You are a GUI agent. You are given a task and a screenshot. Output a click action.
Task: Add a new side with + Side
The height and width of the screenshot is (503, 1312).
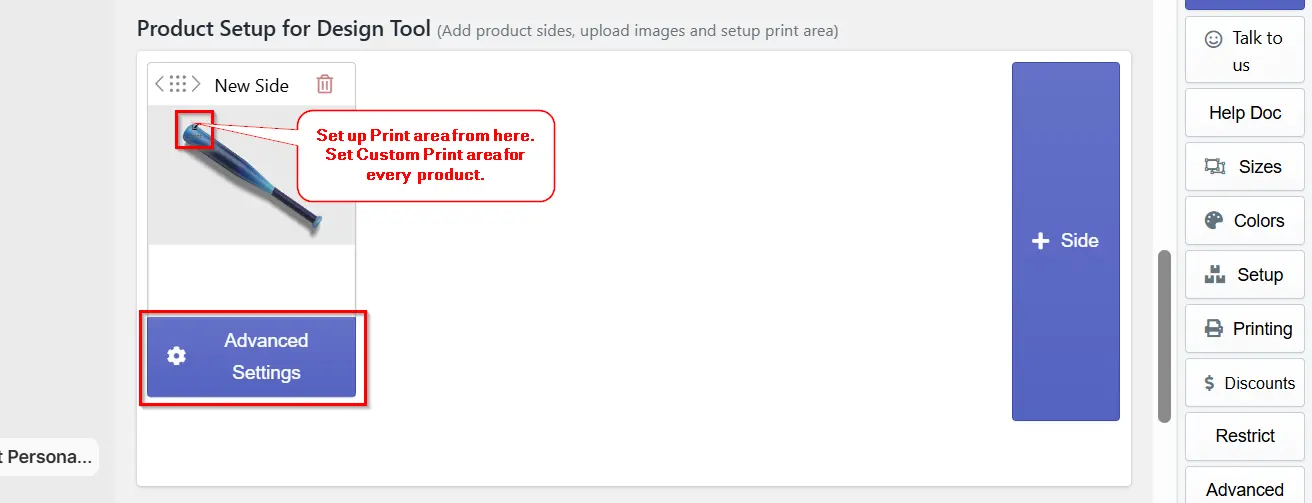pos(1065,241)
